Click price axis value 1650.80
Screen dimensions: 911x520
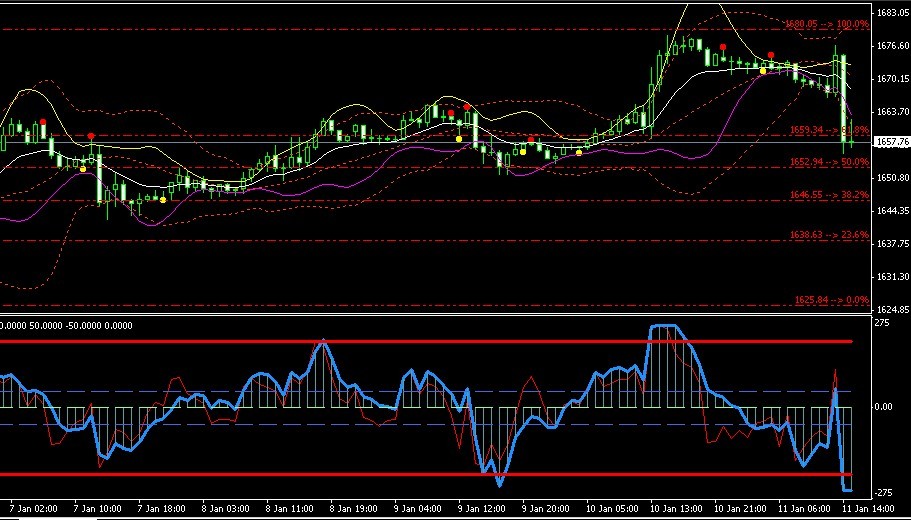pyautogui.click(x=893, y=178)
